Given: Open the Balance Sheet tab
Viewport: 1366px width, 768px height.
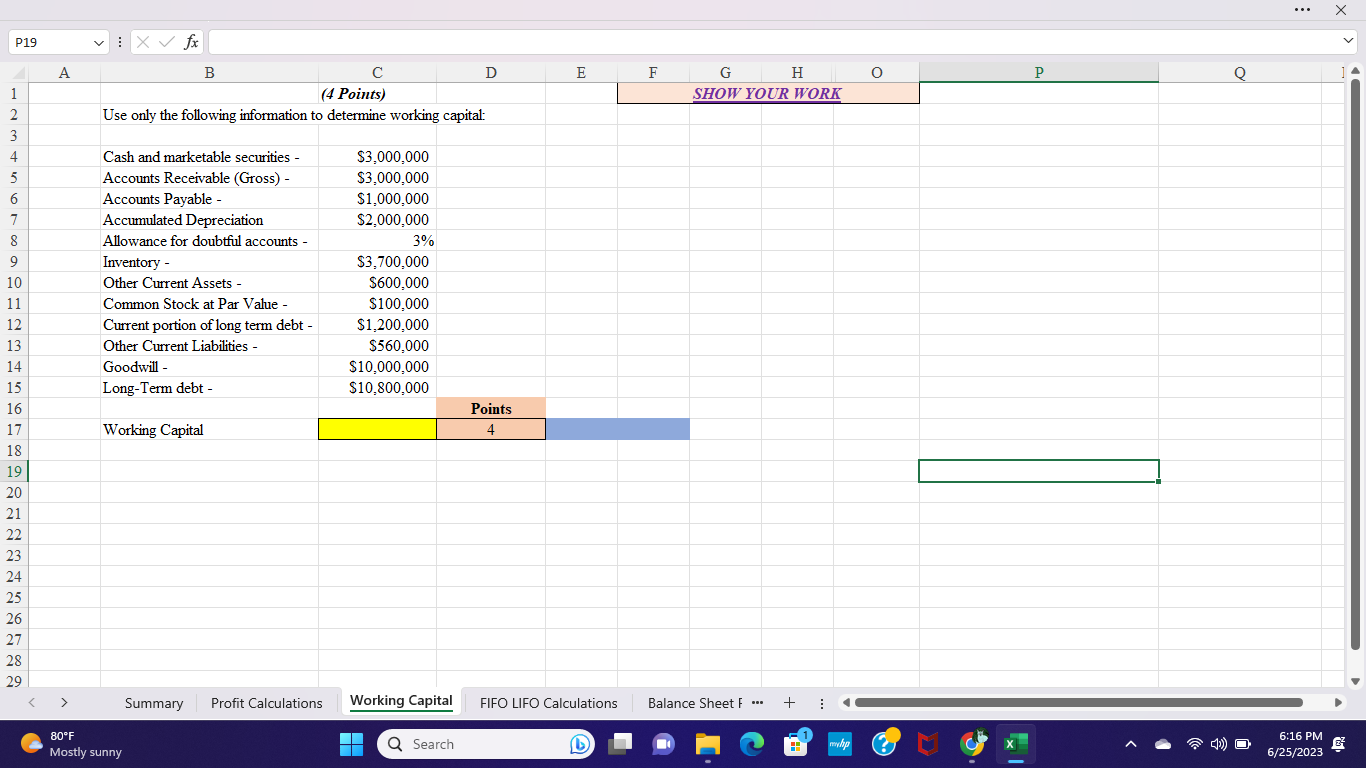Looking at the screenshot, I should pyautogui.click(x=695, y=703).
